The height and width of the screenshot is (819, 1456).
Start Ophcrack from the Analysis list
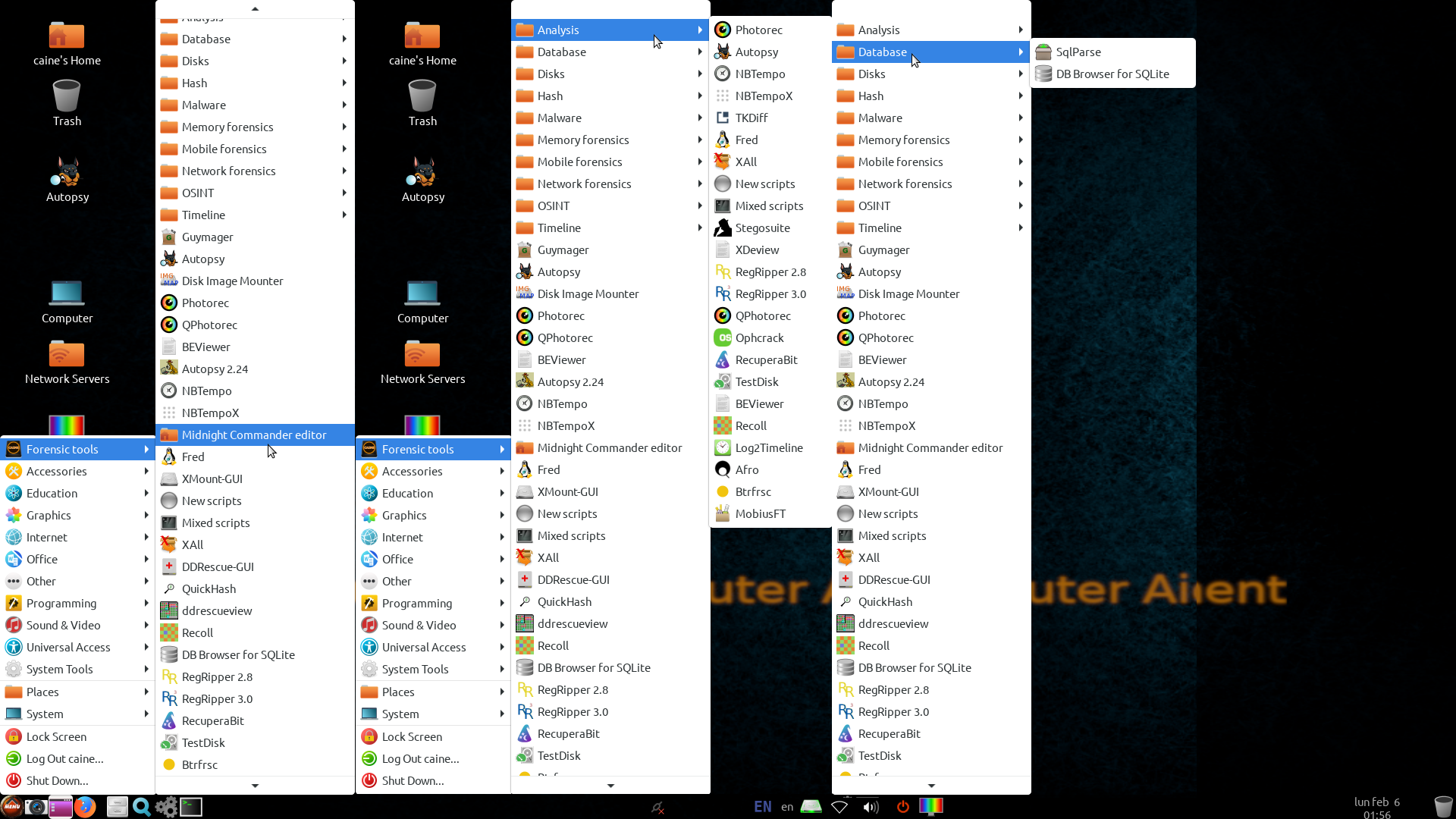(759, 337)
